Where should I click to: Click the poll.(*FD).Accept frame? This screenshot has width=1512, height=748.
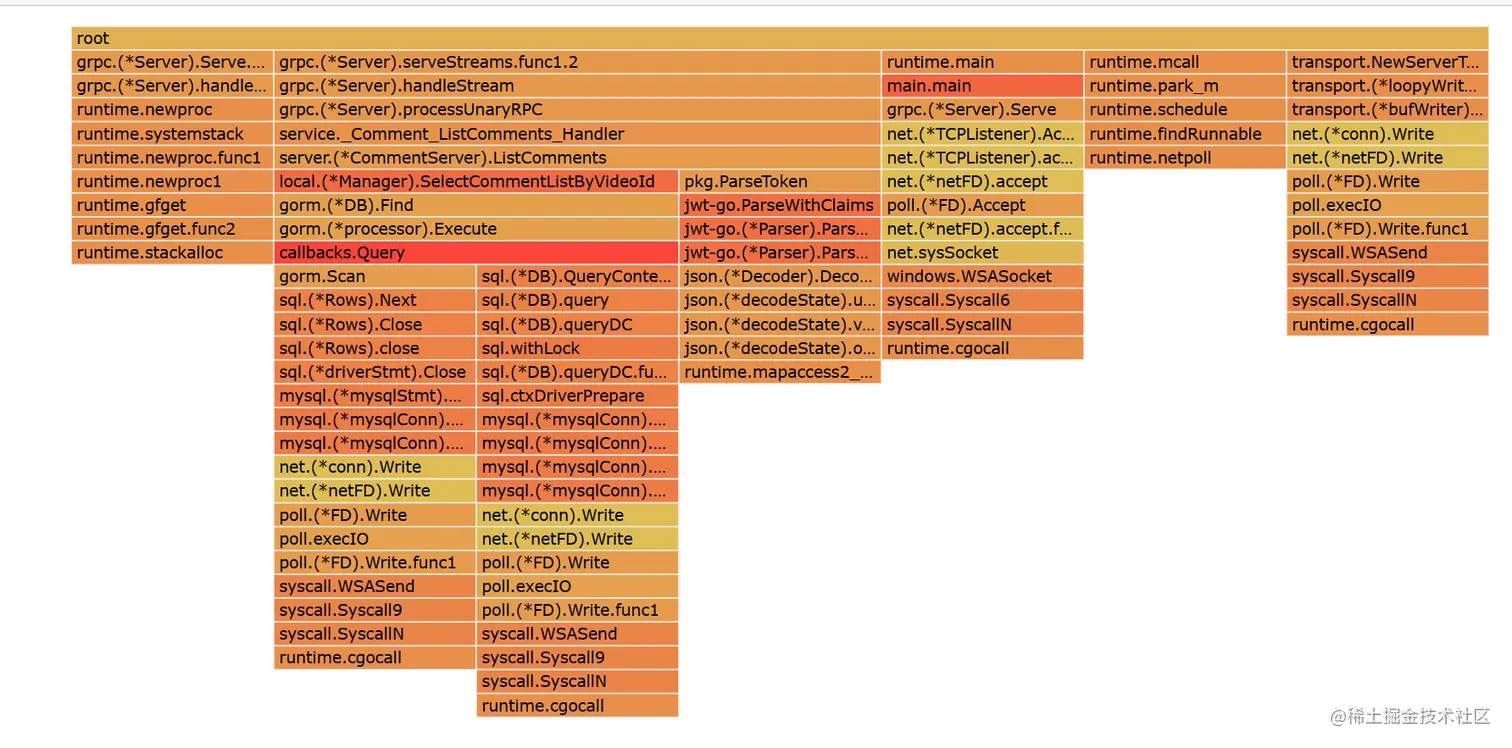click(x=983, y=205)
